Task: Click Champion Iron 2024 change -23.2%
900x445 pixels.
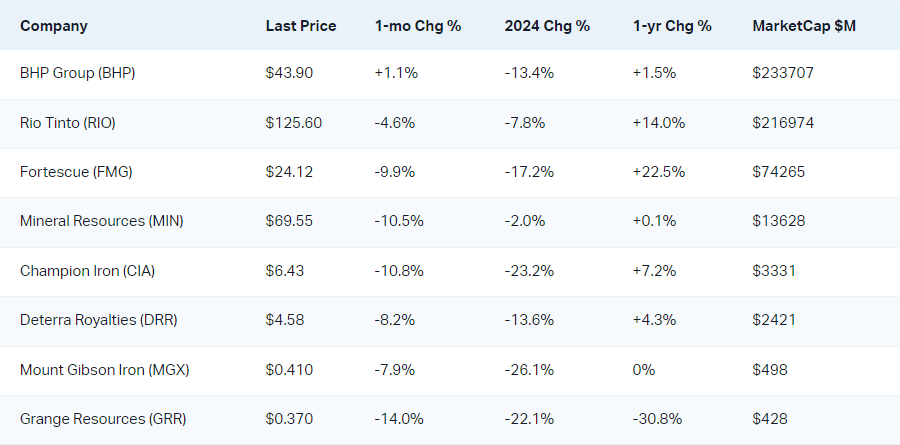Action: click(529, 270)
